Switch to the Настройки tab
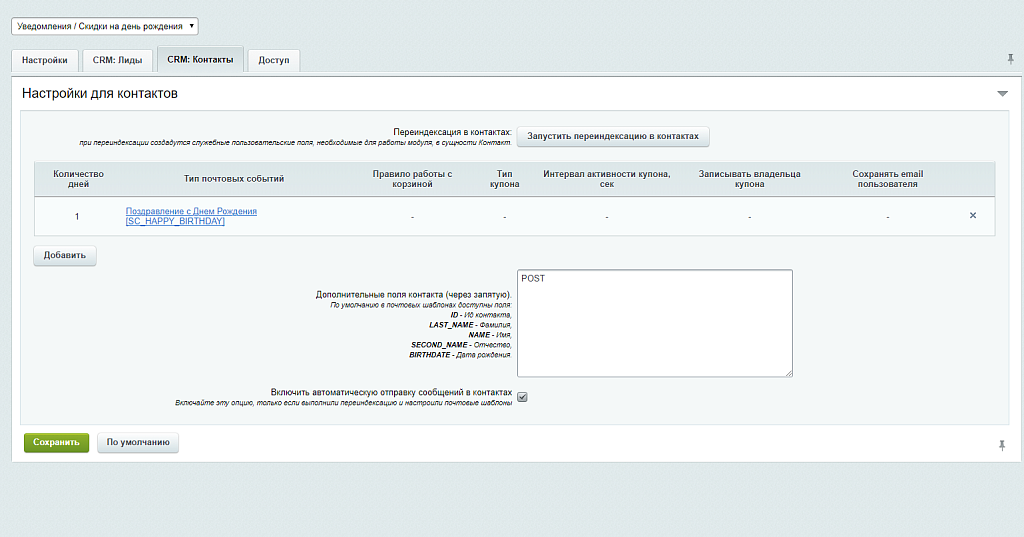Image resolution: width=1024 pixels, height=537 pixels. click(x=45, y=60)
